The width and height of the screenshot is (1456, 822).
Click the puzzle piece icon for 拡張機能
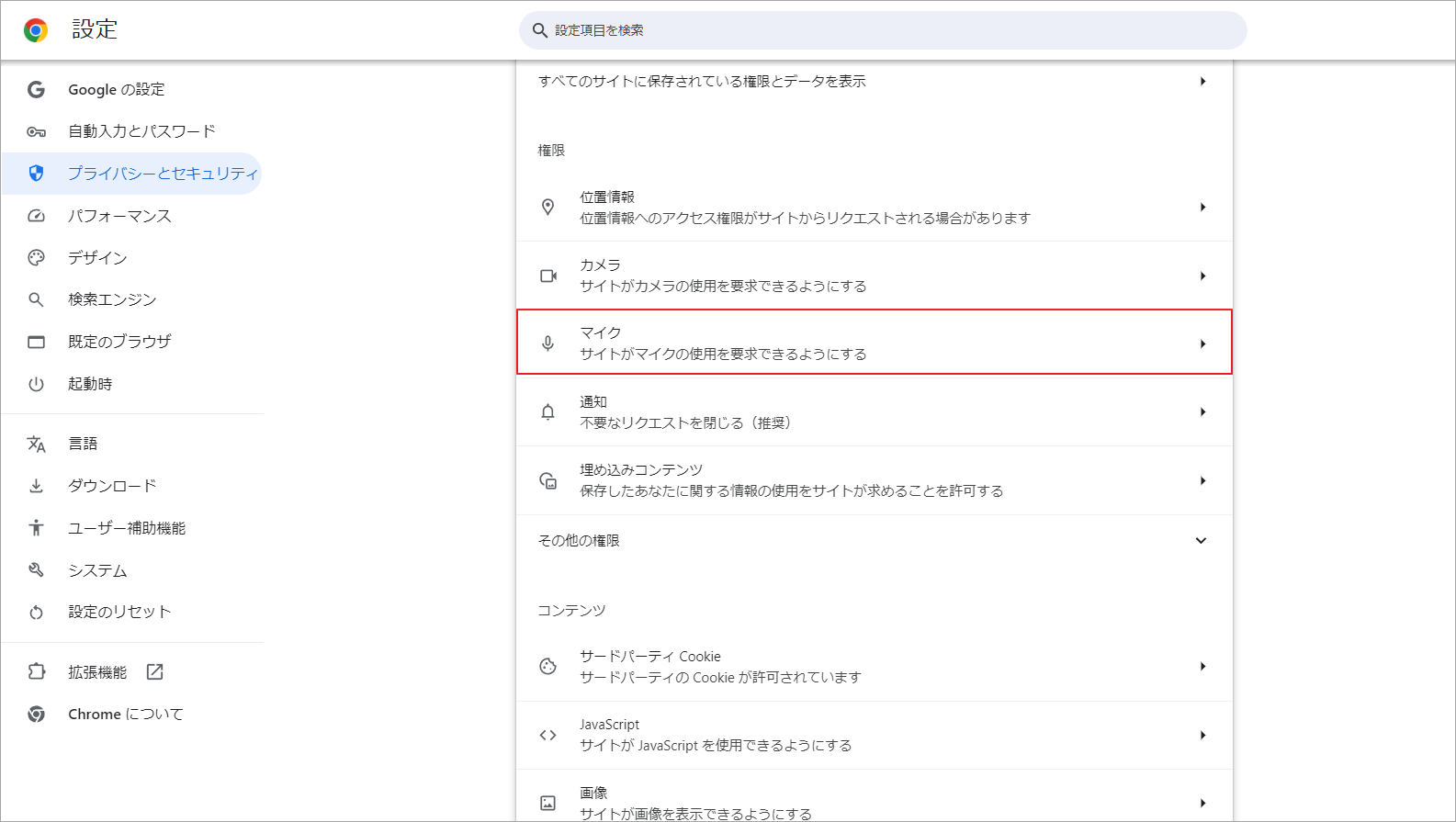[x=36, y=672]
